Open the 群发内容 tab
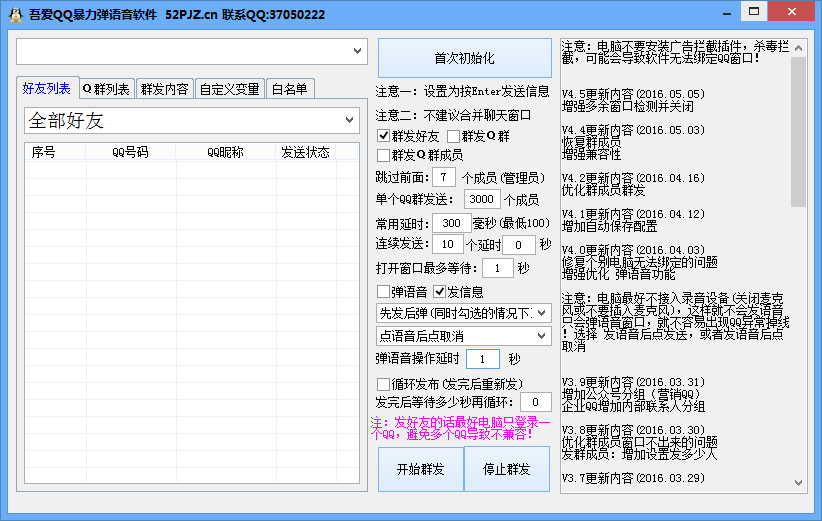The width and height of the screenshot is (822, 521). (x=164, y=89)
